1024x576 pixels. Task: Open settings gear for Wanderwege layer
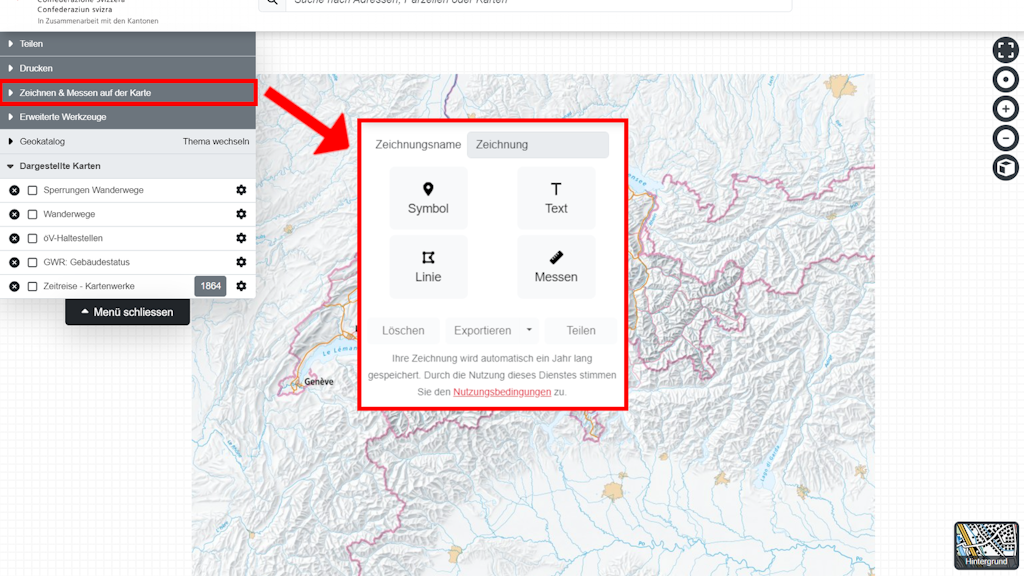pyautogui.click(x=241, y=214)
